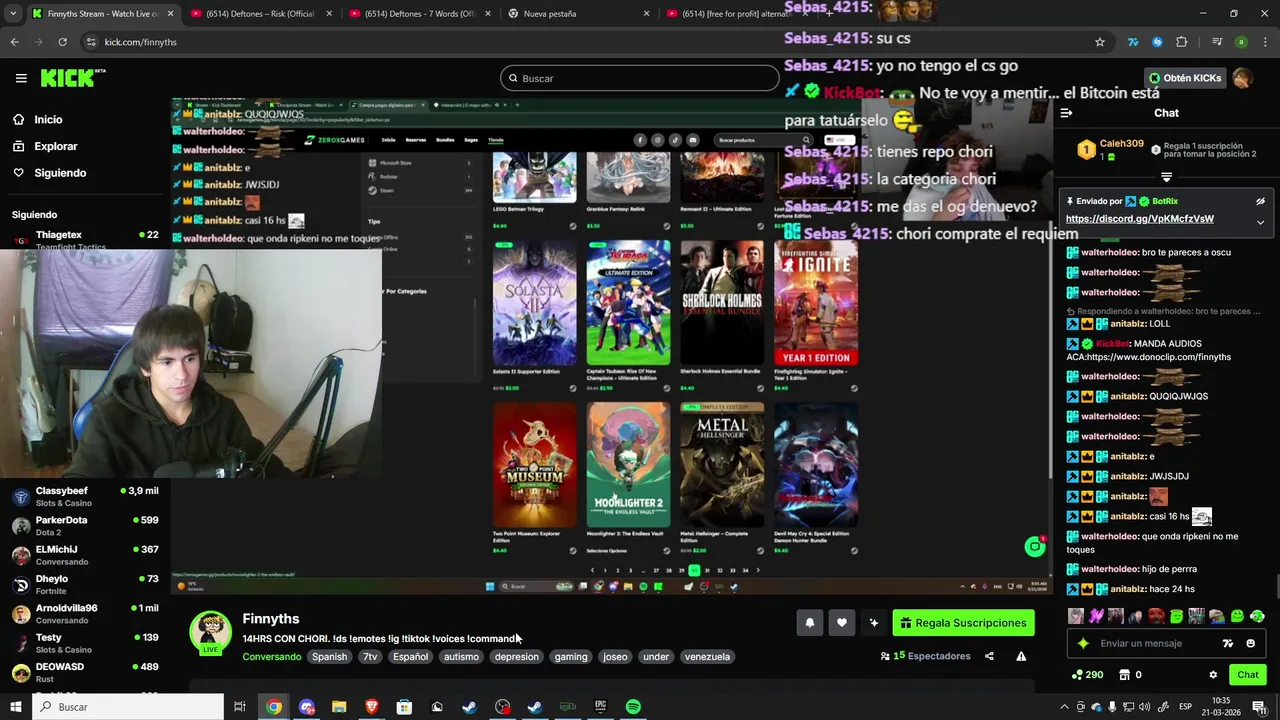Click the green headphone emote in chat bar

[x=1257, y=616]
